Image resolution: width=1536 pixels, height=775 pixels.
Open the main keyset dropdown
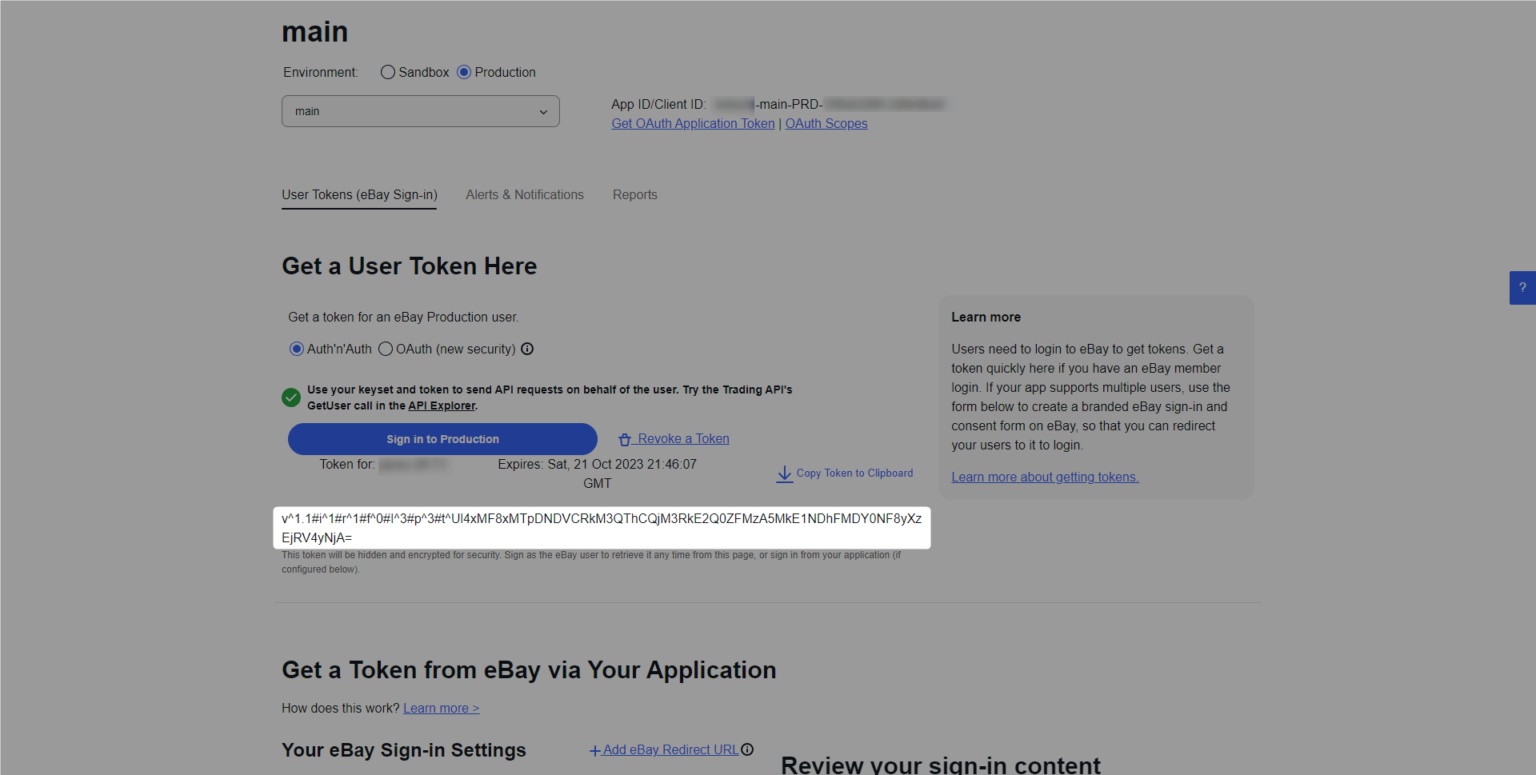[x=420, y=111]
